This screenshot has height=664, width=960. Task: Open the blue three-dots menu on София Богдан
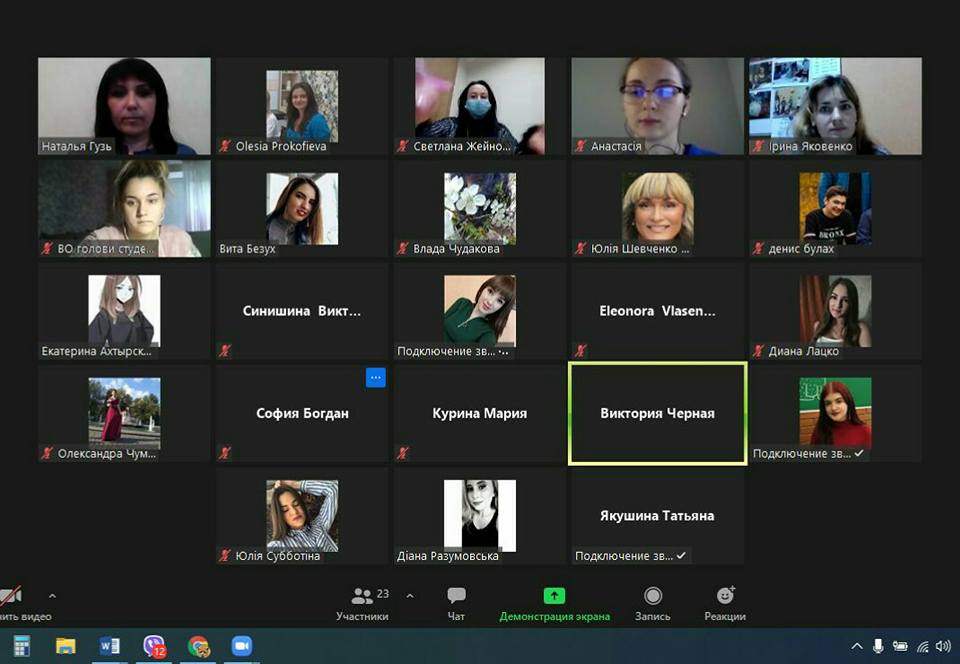(x=375, y=378)
